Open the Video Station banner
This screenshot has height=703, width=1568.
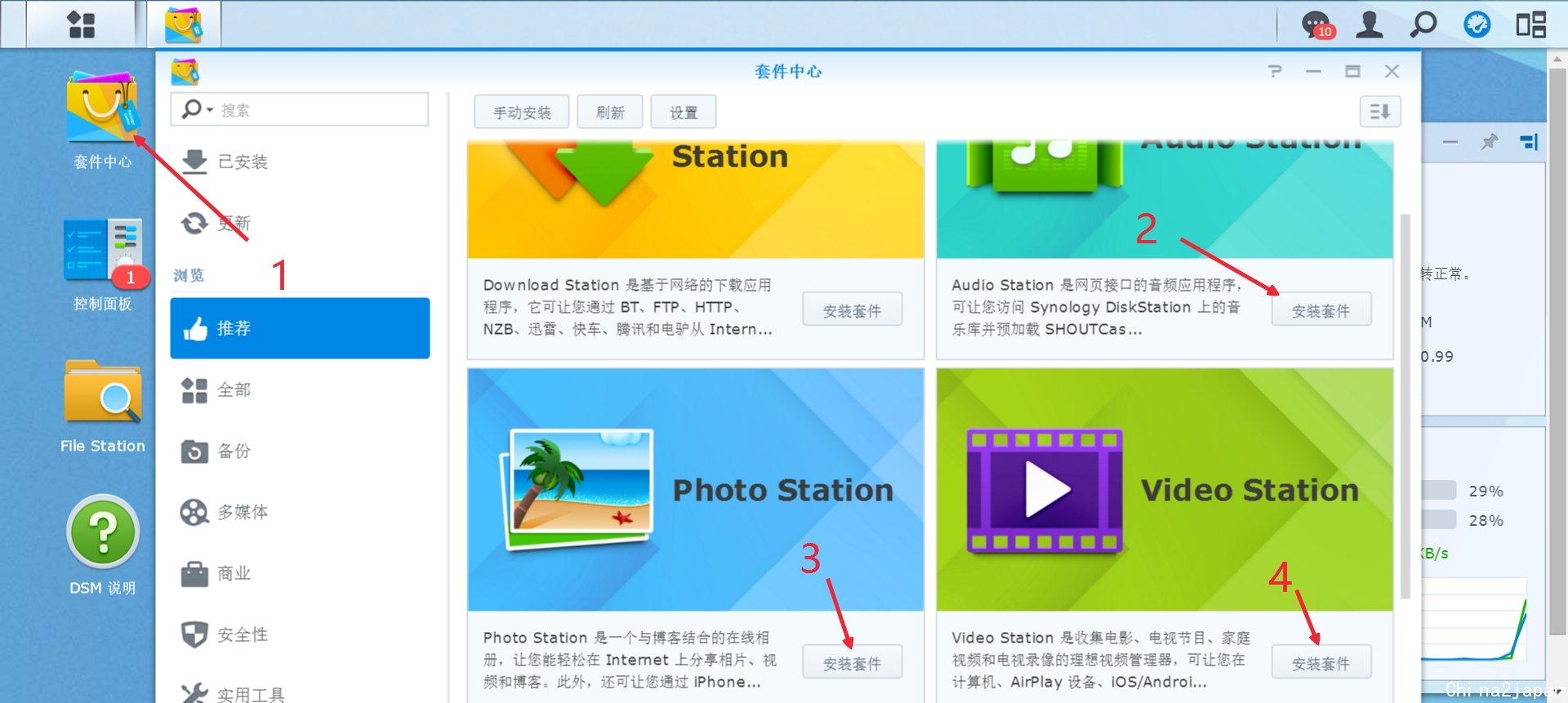pos(1165,489)
